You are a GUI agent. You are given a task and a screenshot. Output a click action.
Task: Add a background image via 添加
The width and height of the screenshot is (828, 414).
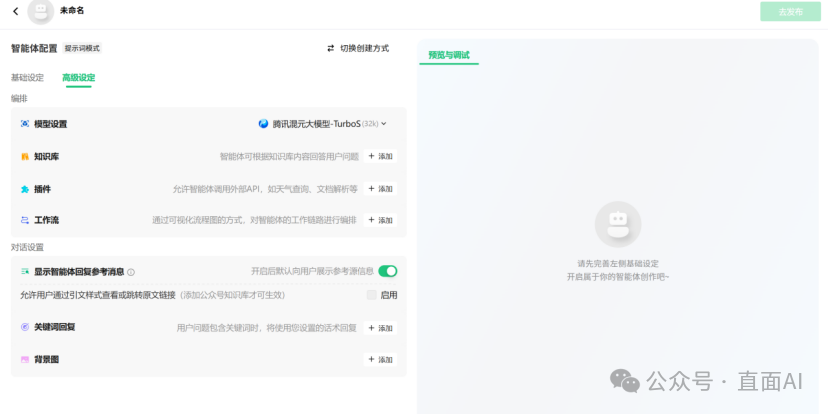point(380,360)
